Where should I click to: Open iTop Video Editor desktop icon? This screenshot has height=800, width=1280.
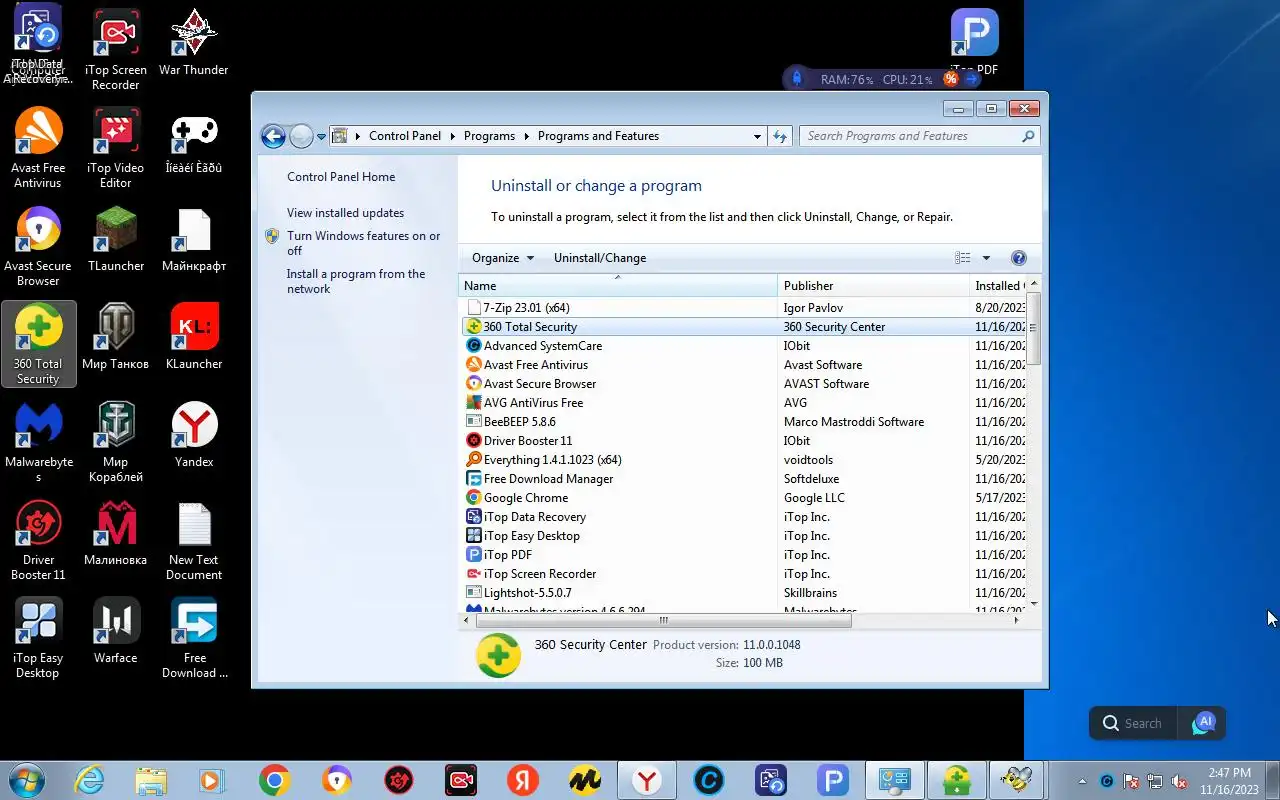116,148
